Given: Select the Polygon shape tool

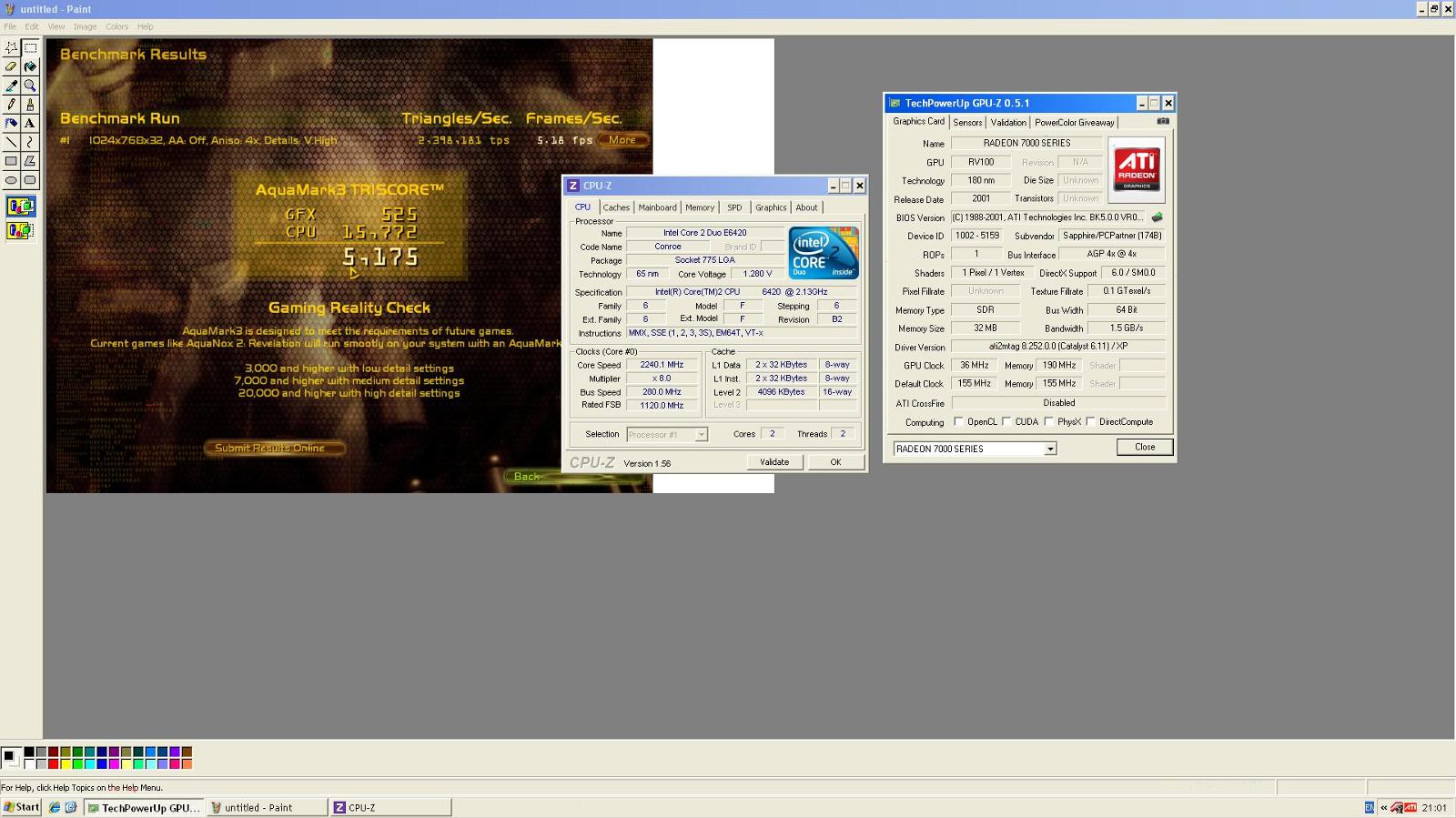Looking at the screenshot, I should (30, 161).
